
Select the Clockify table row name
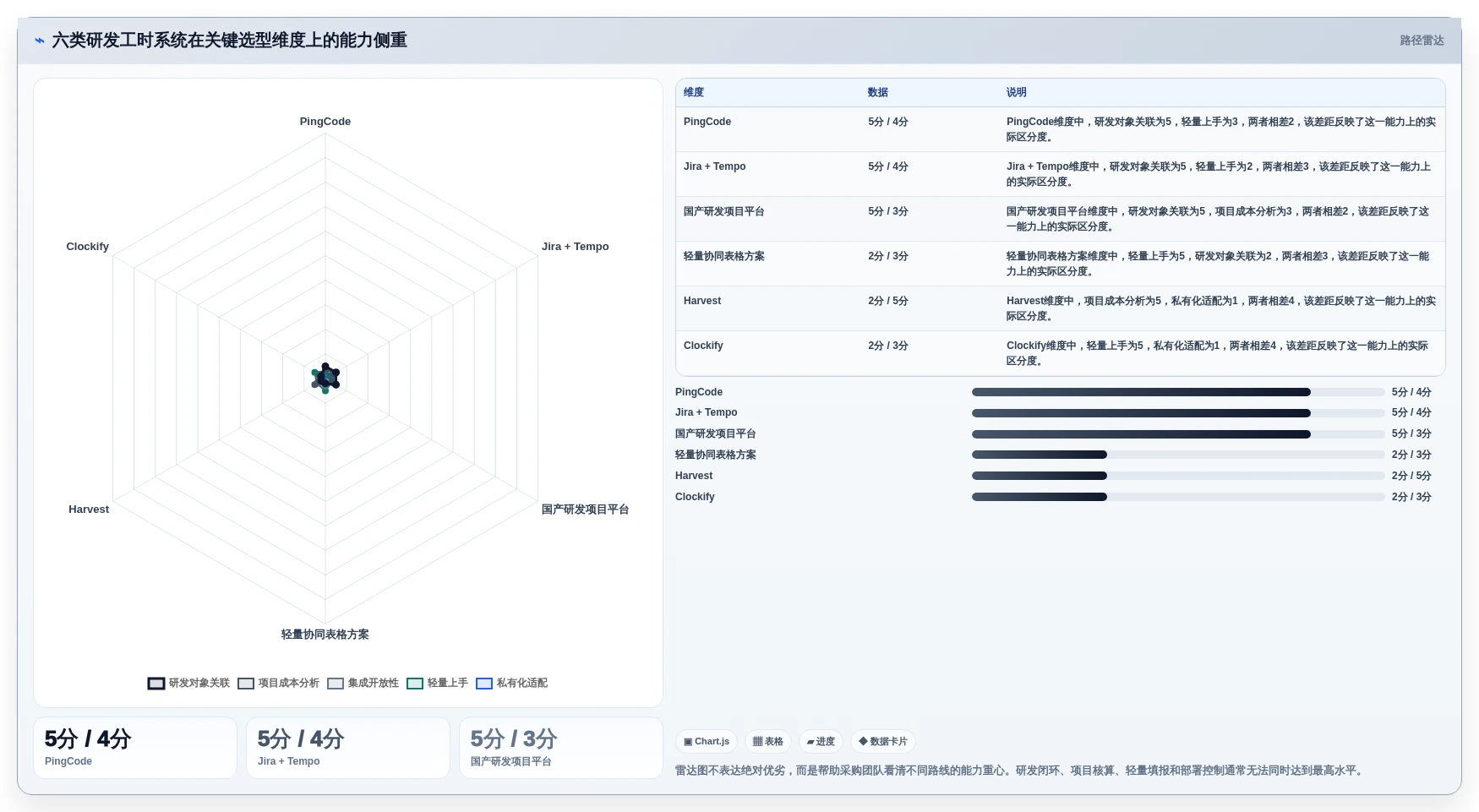(703, 346)
